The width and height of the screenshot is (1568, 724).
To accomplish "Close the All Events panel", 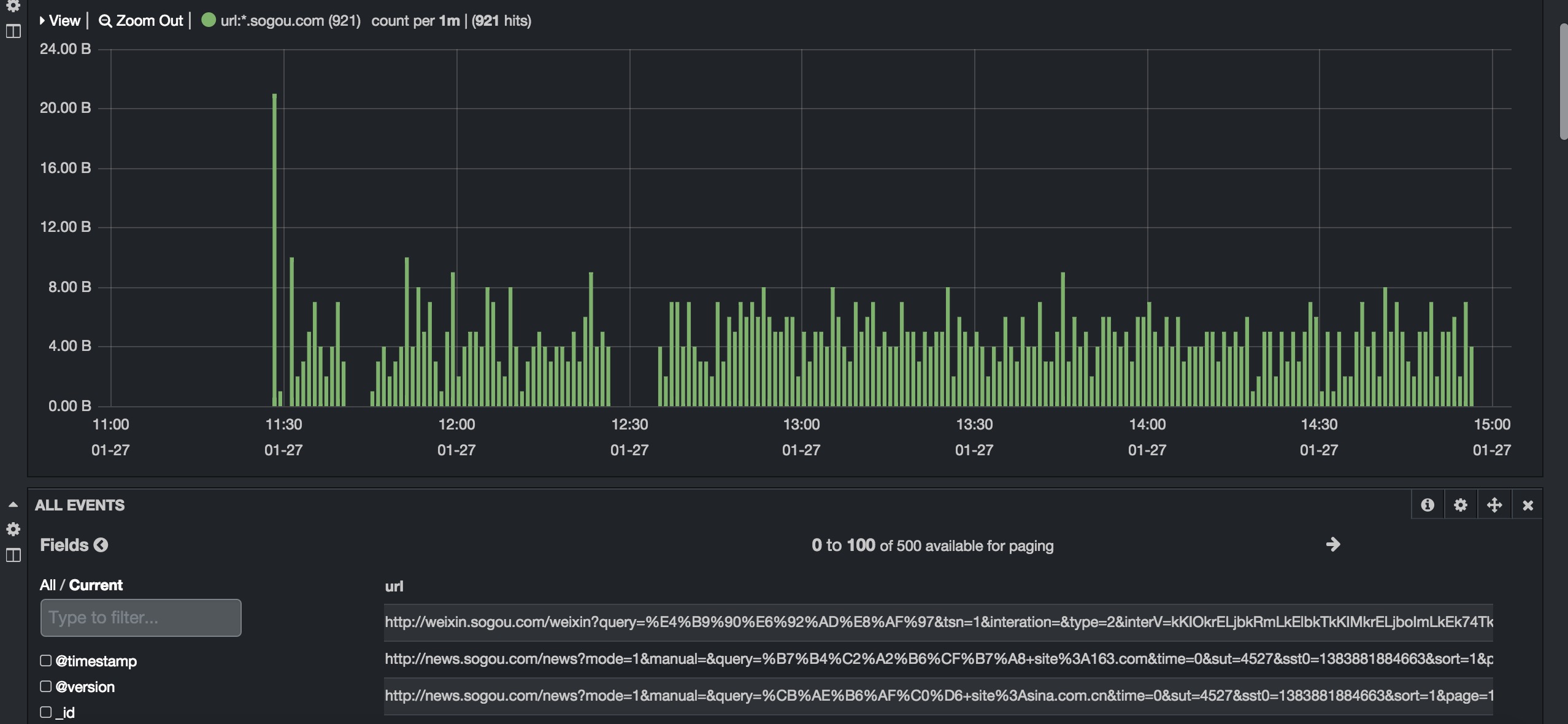I will click(x=1528, y=506).
